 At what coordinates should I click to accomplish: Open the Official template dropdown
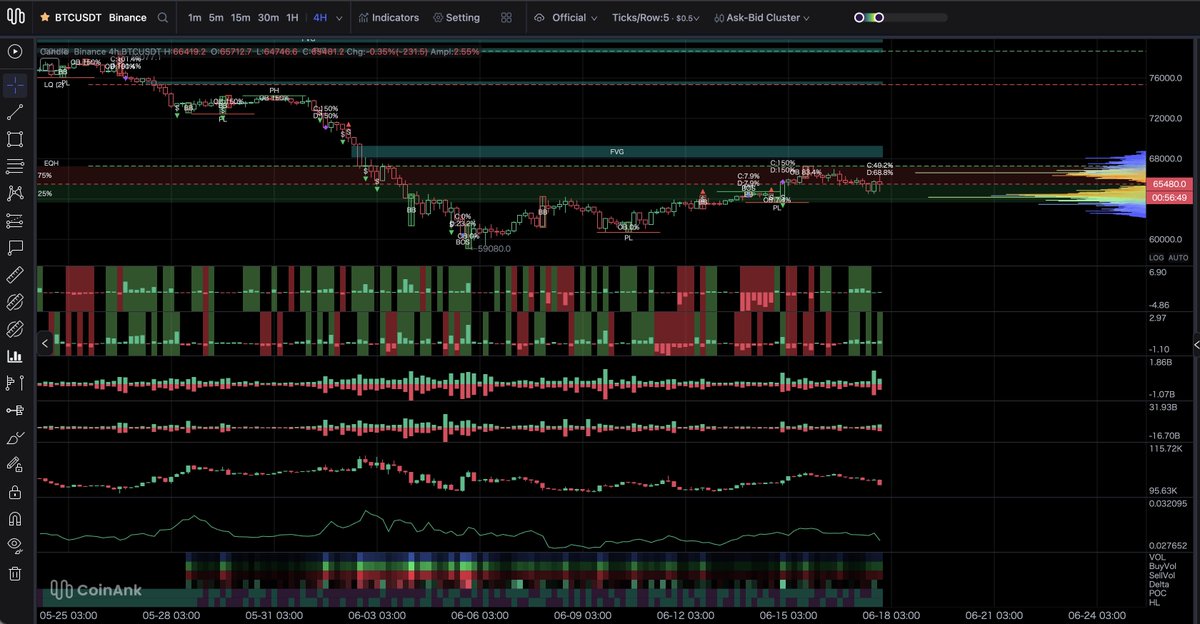567,18
